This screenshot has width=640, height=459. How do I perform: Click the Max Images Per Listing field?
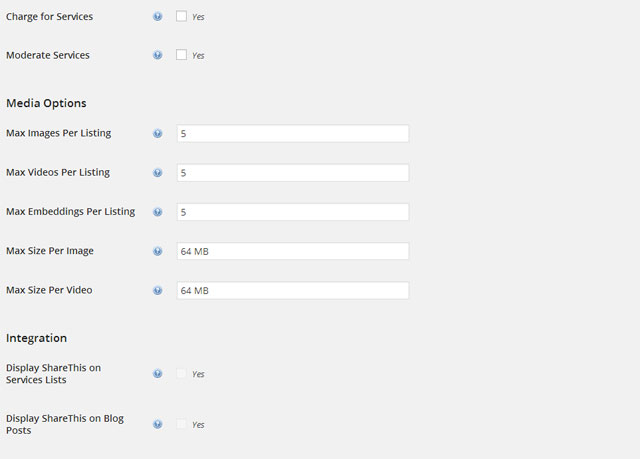click(x=293, y=133)
